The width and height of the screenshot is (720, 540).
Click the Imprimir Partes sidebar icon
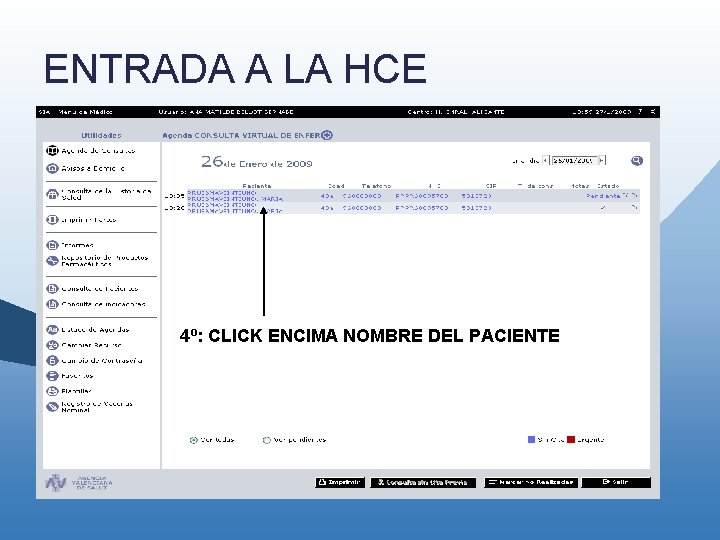tap(52, 219)
